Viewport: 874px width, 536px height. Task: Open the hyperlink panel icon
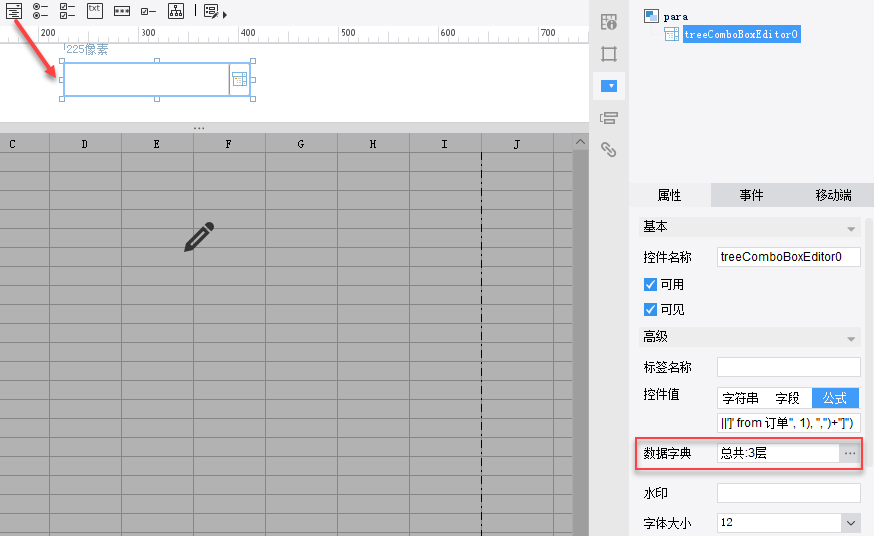[x=609, y=149]
